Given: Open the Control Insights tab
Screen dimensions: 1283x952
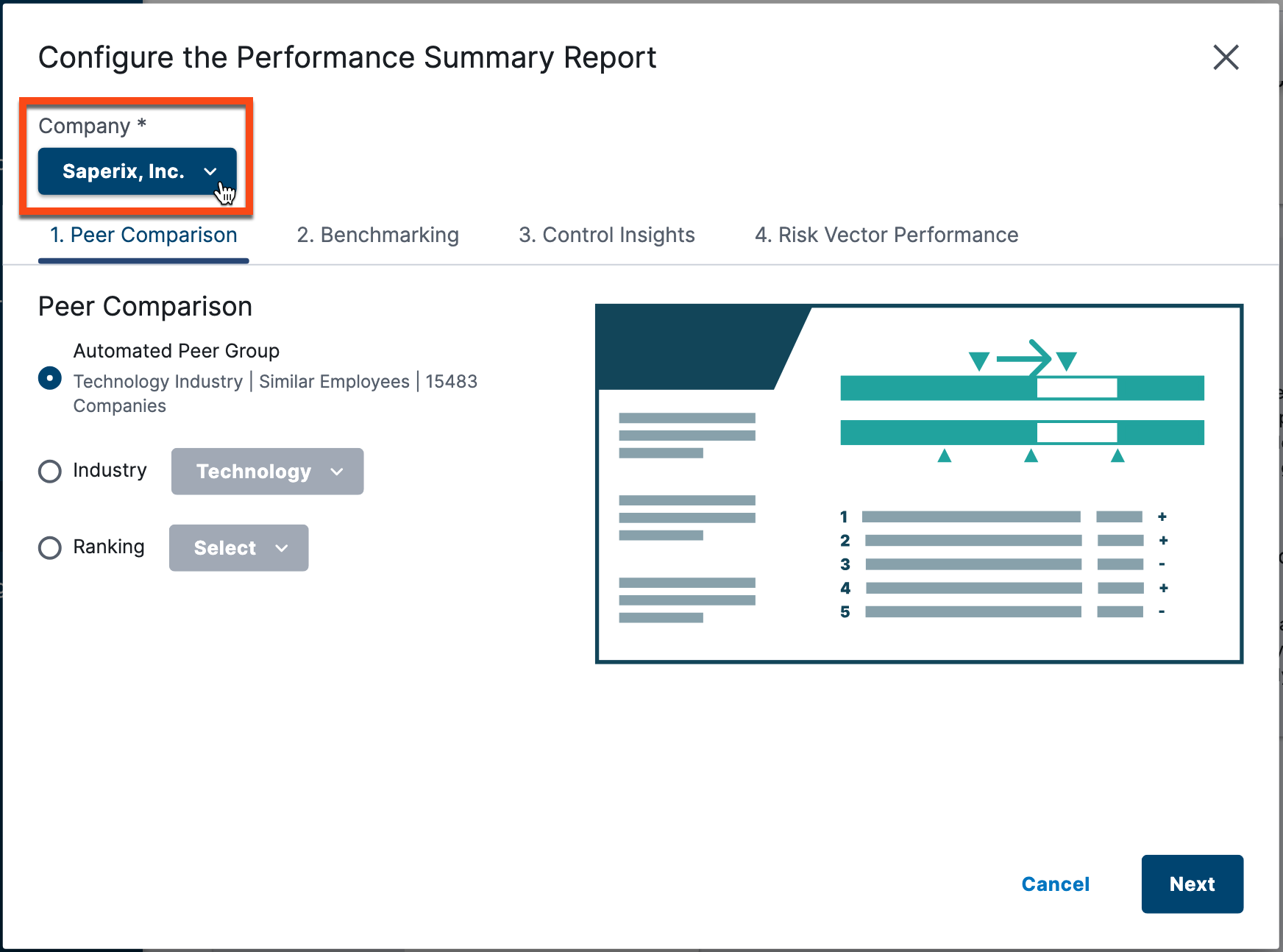Looking at the screenshot, I should tap(606, 235).
